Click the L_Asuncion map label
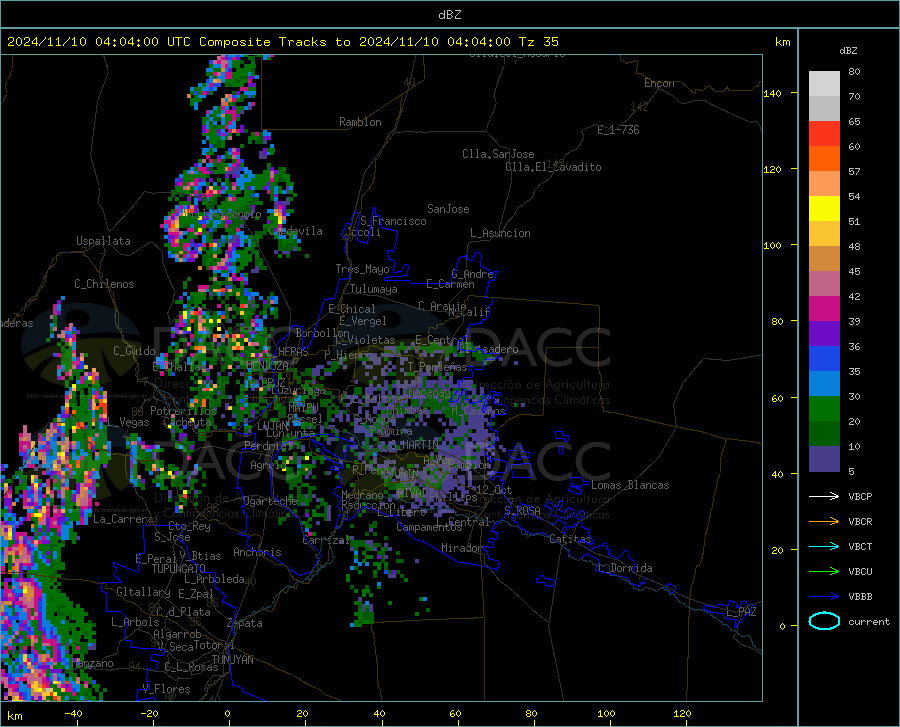900x727 pixels. 500,233
